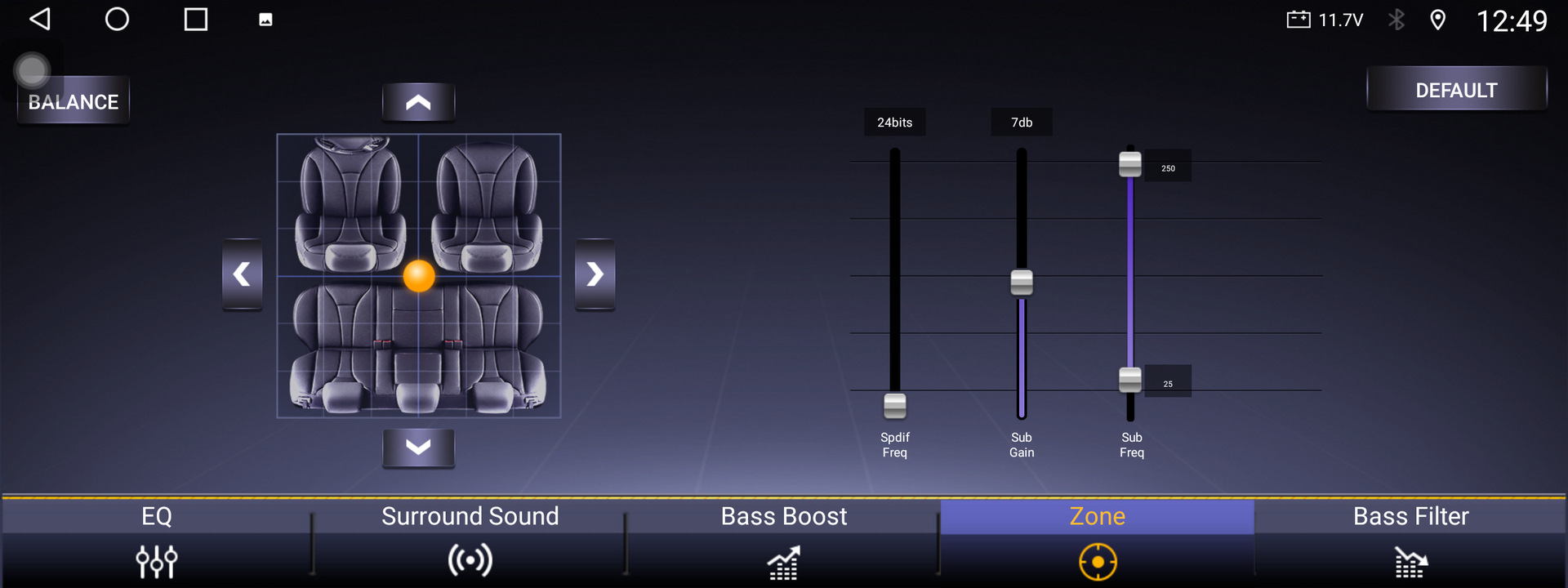This screenshot has width=1568, height=588.
Task: Tap the Bluetooth status icon
Action: 1396,20
